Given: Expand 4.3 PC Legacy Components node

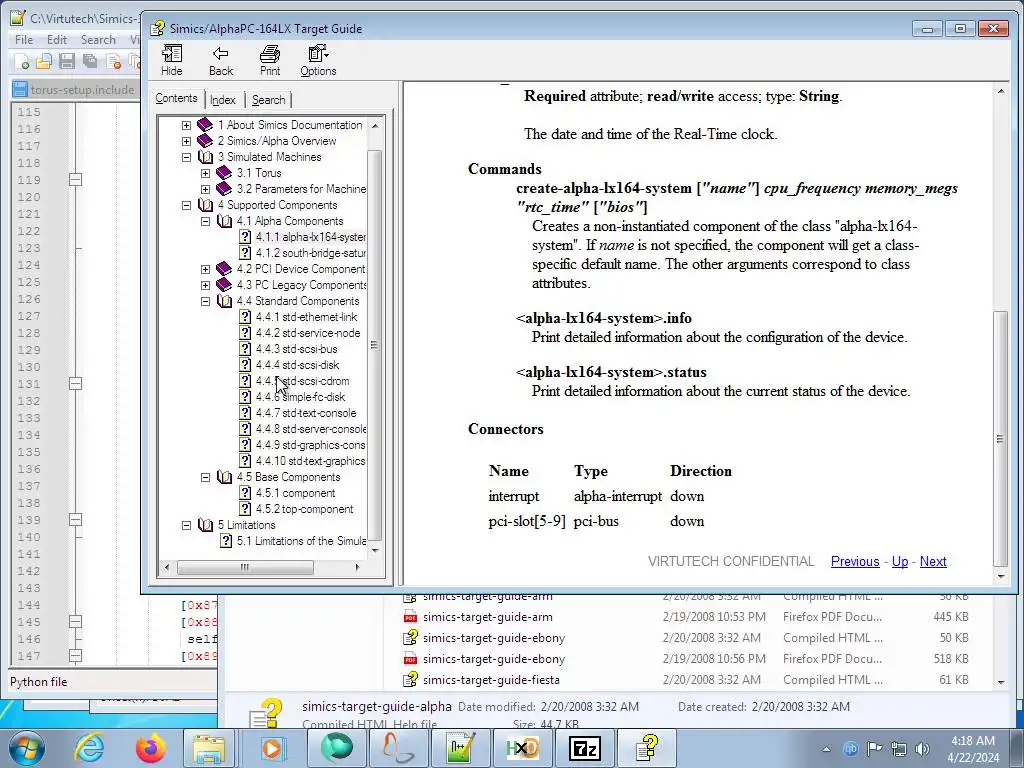Looking at the screenshot, I should (205, 285).
